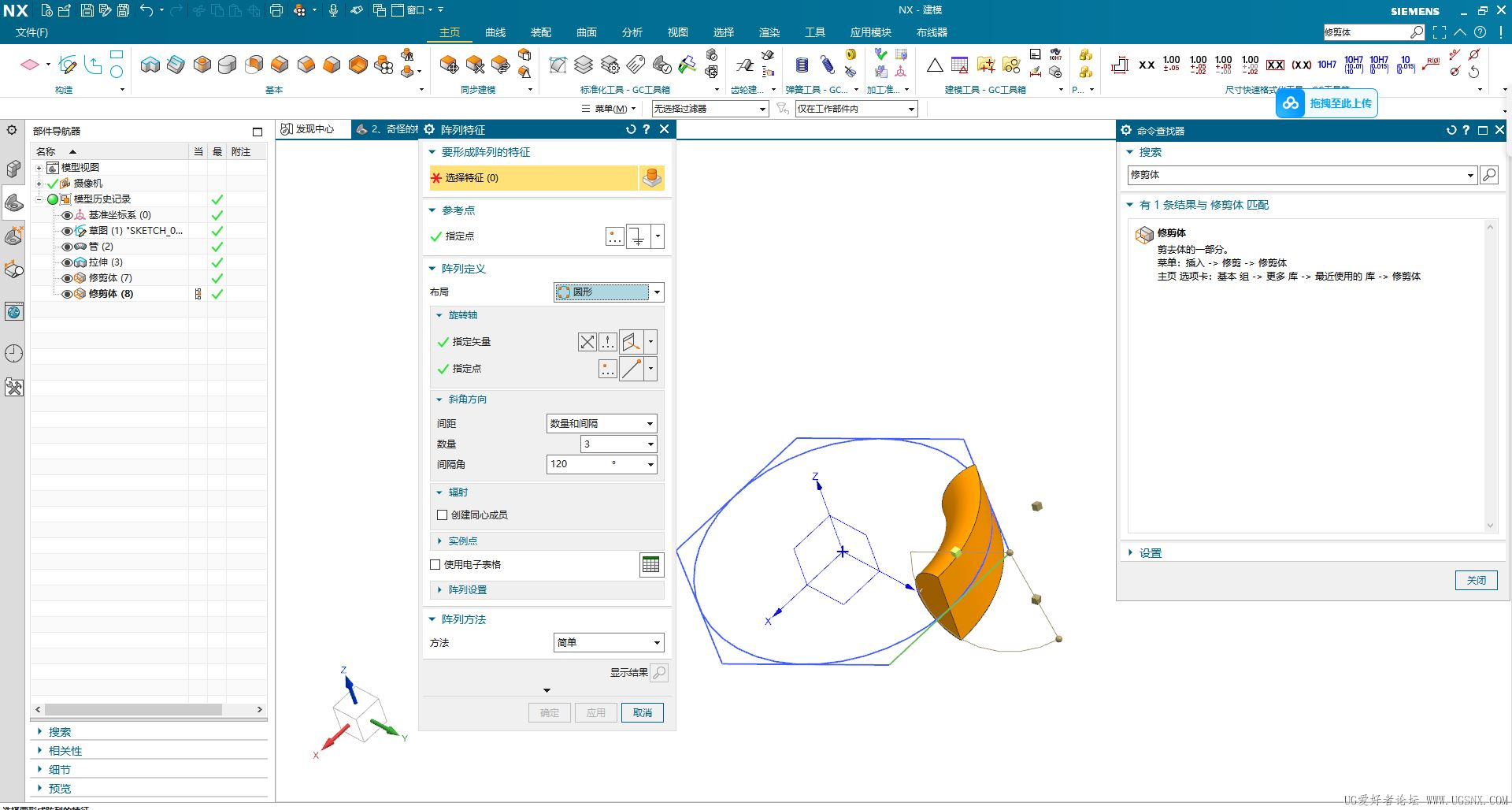
Task: Open the 装配 ribbon tab
Action: pyautogui.click(x=541, y=32)
